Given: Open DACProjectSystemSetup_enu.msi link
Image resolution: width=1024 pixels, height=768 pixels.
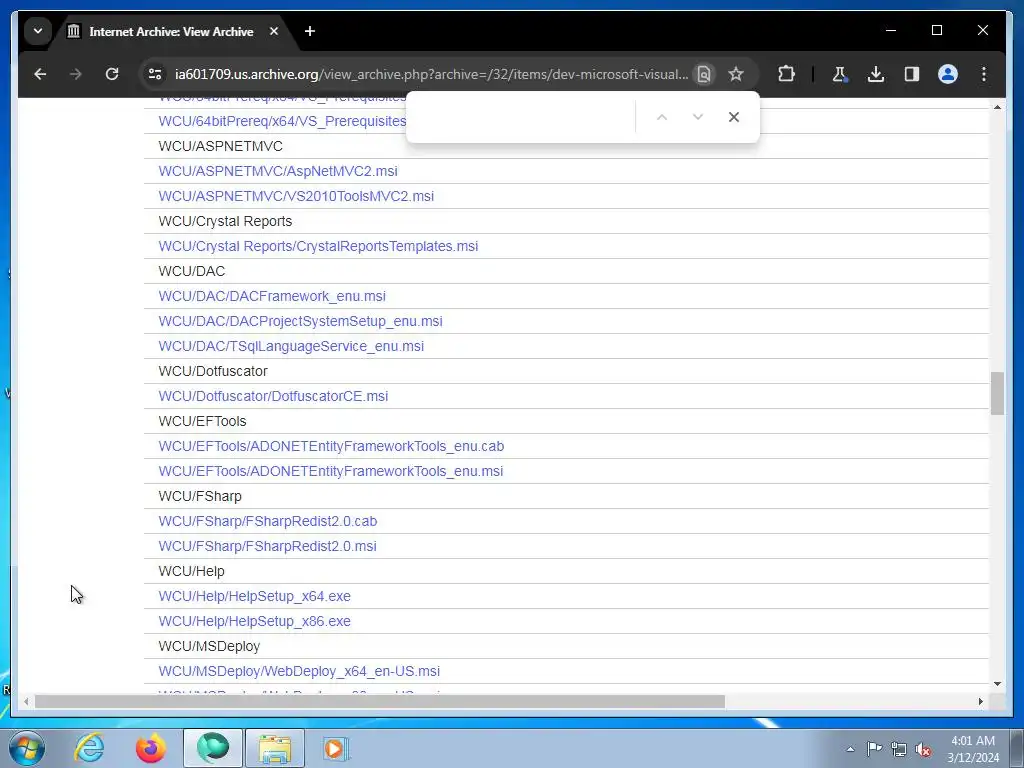Looking at the screenshot, I should pyautogui.click(x=300, y=321).
